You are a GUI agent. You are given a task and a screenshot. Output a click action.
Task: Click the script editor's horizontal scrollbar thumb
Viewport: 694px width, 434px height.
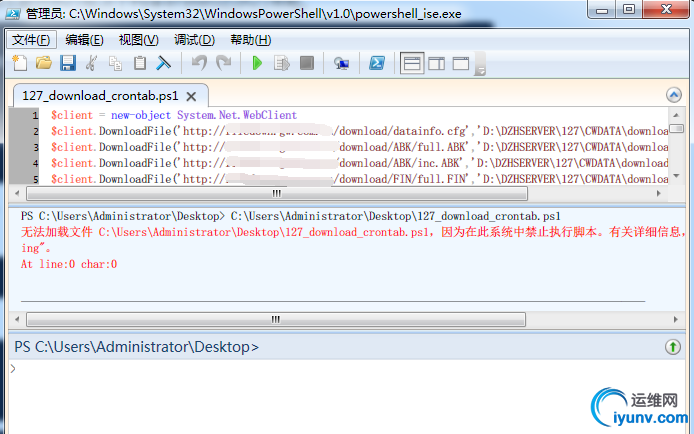pos(277,193)
